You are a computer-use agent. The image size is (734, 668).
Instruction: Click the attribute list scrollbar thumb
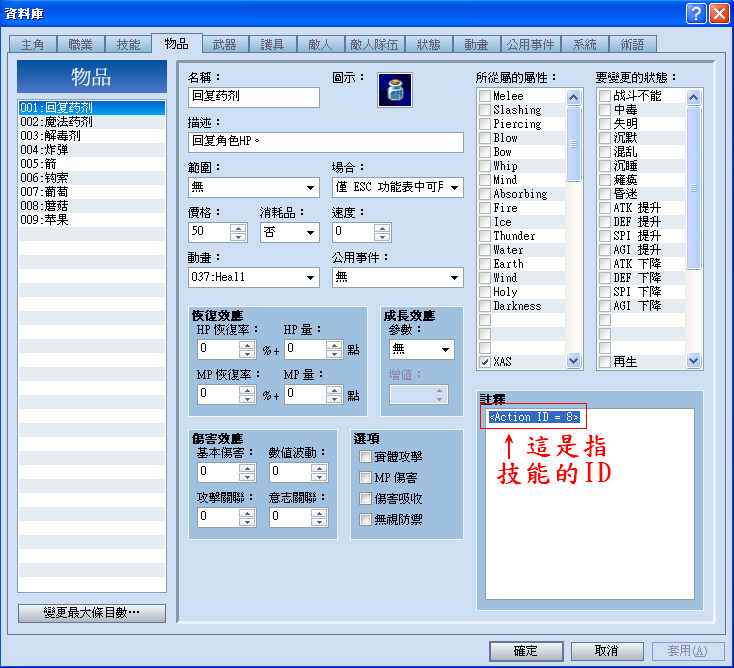[573, 144]
